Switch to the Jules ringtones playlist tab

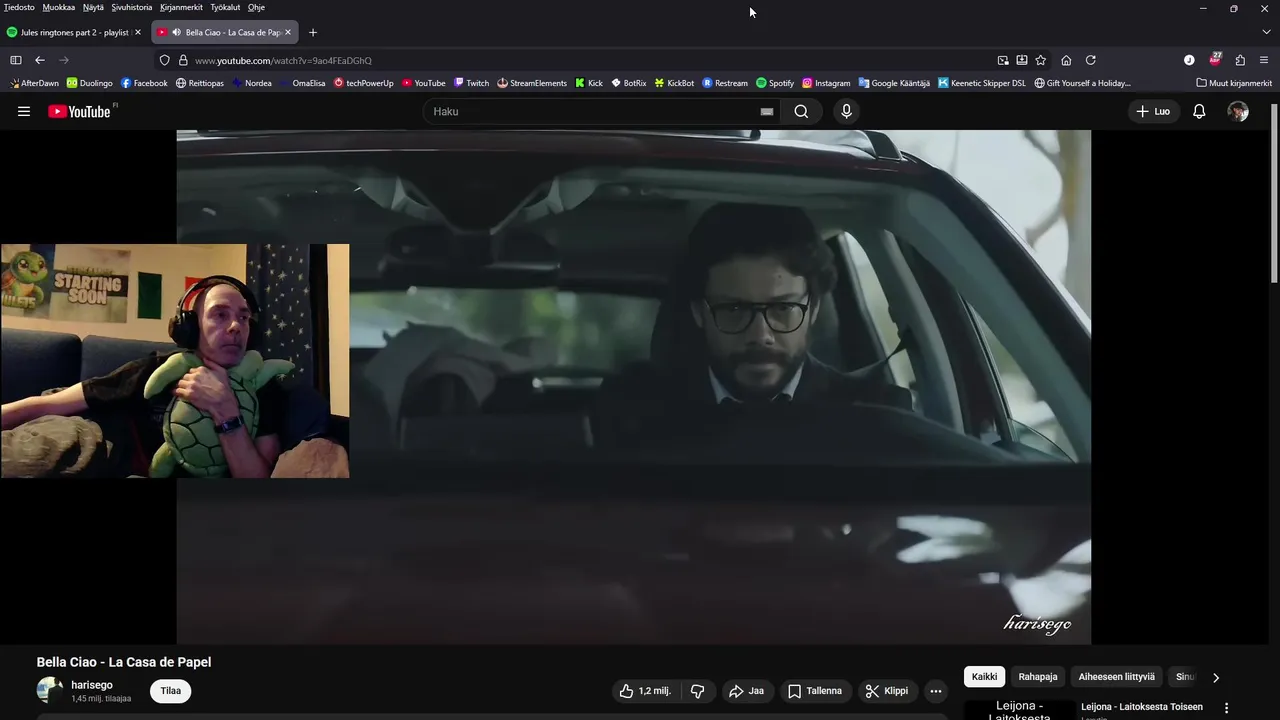[x=74, y=32]
